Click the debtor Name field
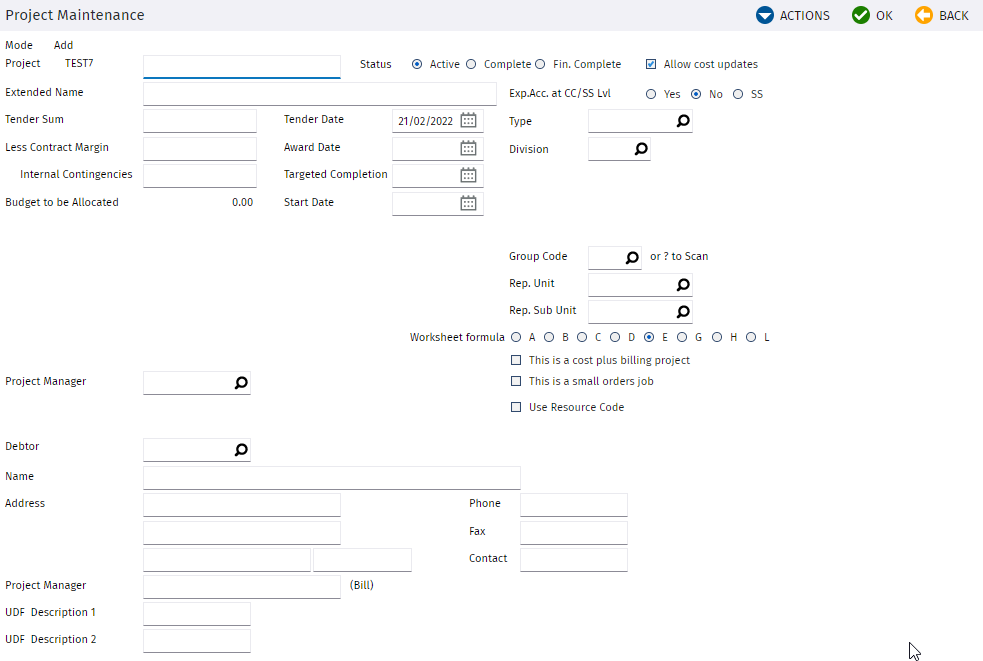 point(332,478)
